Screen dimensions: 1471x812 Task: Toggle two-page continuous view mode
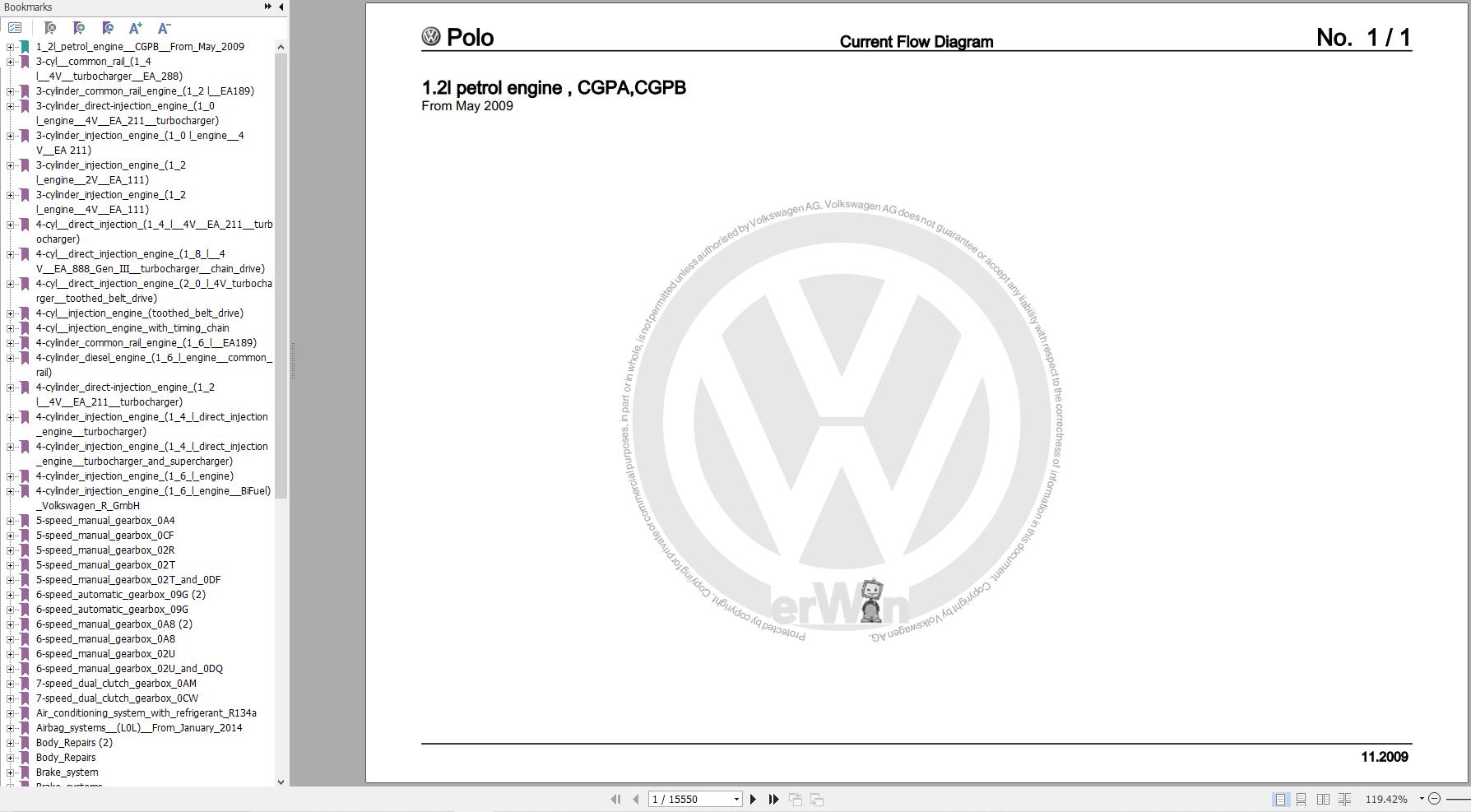[x=1344, y=799]
